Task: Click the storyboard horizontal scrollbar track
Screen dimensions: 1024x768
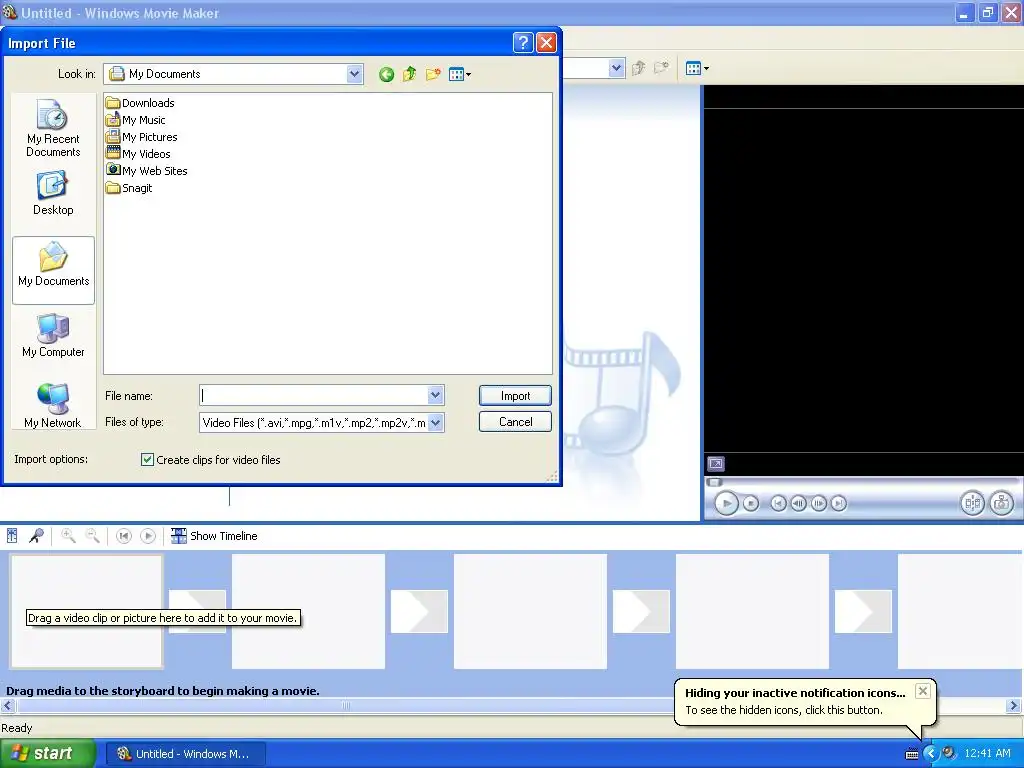Action: tap(509, 705)
